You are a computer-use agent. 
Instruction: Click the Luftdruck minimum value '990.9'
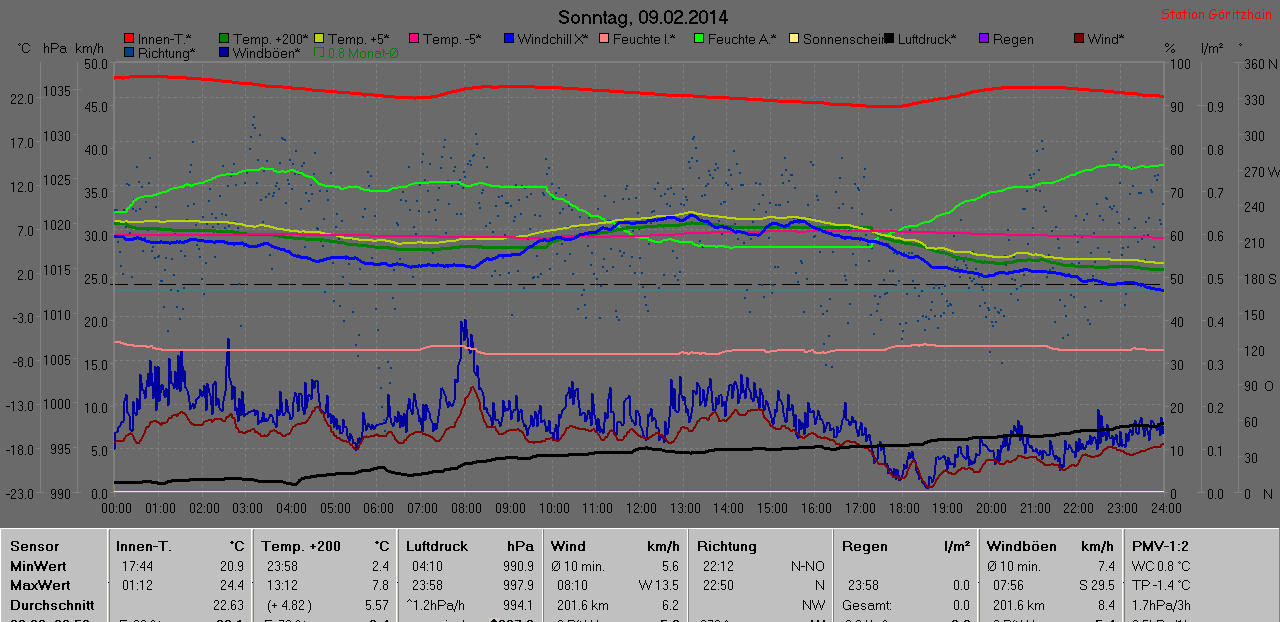pos(517,566)
